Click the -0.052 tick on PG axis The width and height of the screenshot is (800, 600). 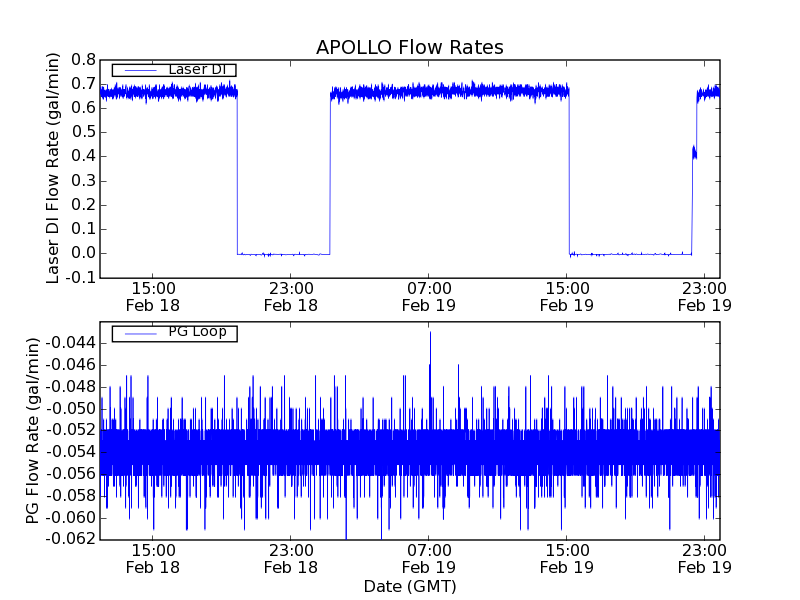click(70, 430)
